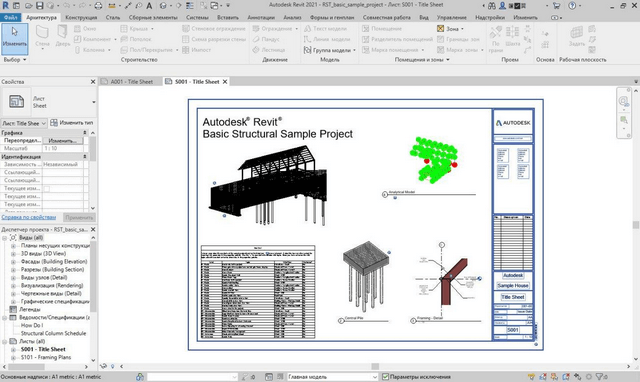The width and height of the screenshot is (640, 382).
Task: Expand the Выбор panel dropdown
Action: pos(15,60)
